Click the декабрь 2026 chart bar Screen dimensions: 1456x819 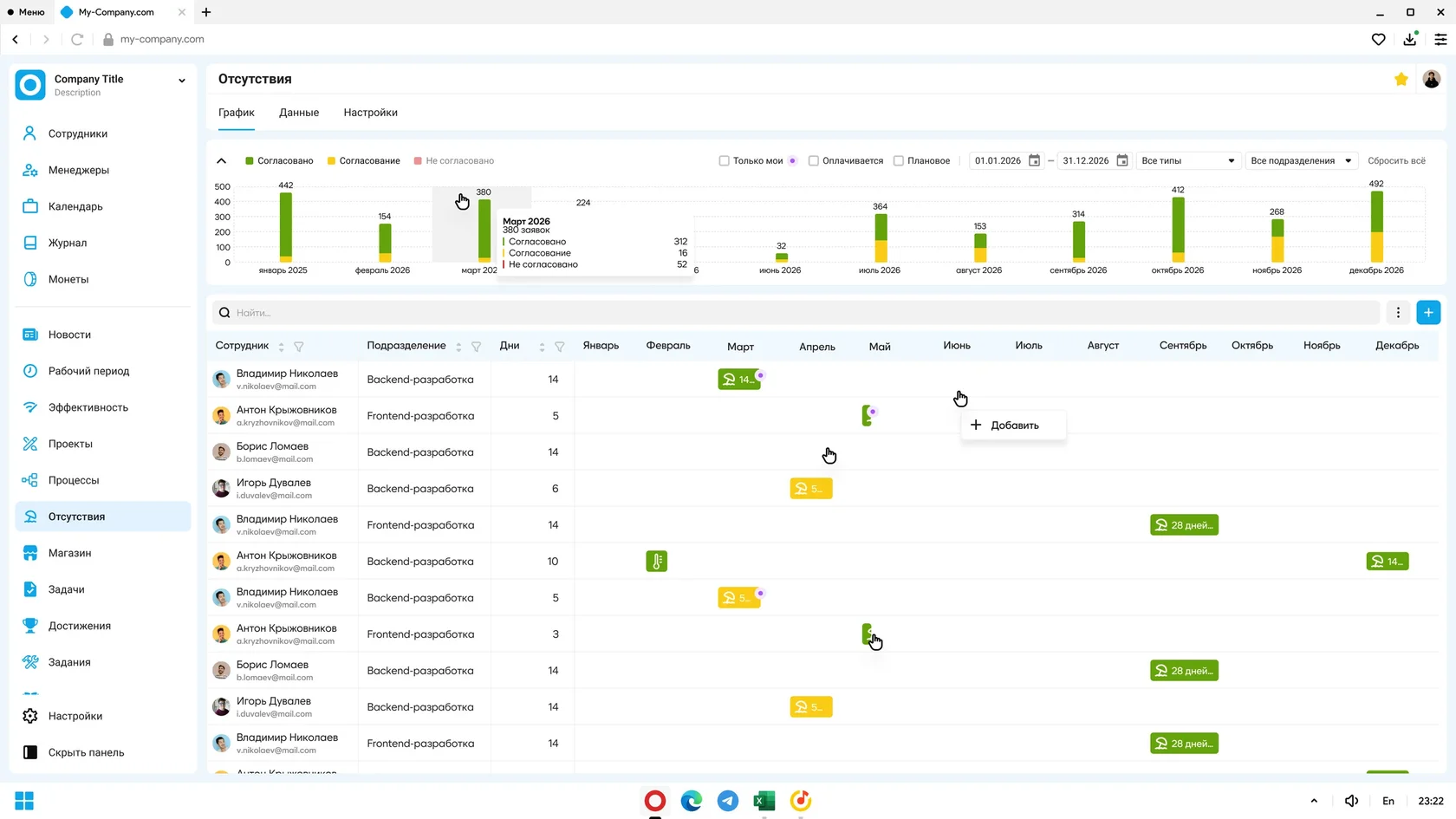tap(1376, 226)
